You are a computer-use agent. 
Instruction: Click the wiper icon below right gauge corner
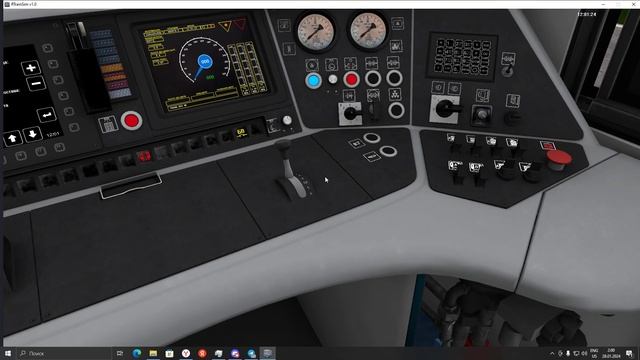[x=396, y=46]
